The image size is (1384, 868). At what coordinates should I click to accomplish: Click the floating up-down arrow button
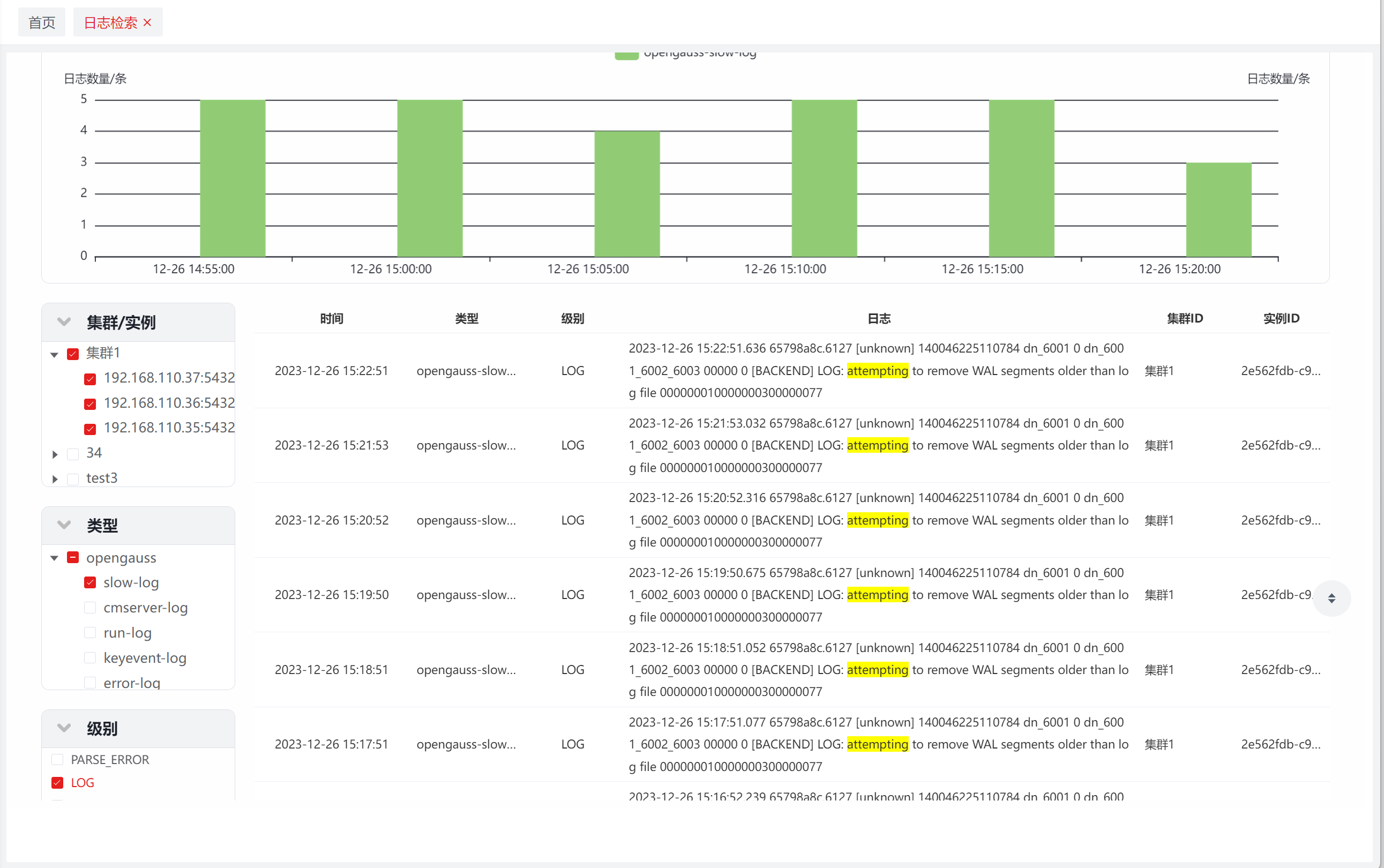click(1331, 598)
